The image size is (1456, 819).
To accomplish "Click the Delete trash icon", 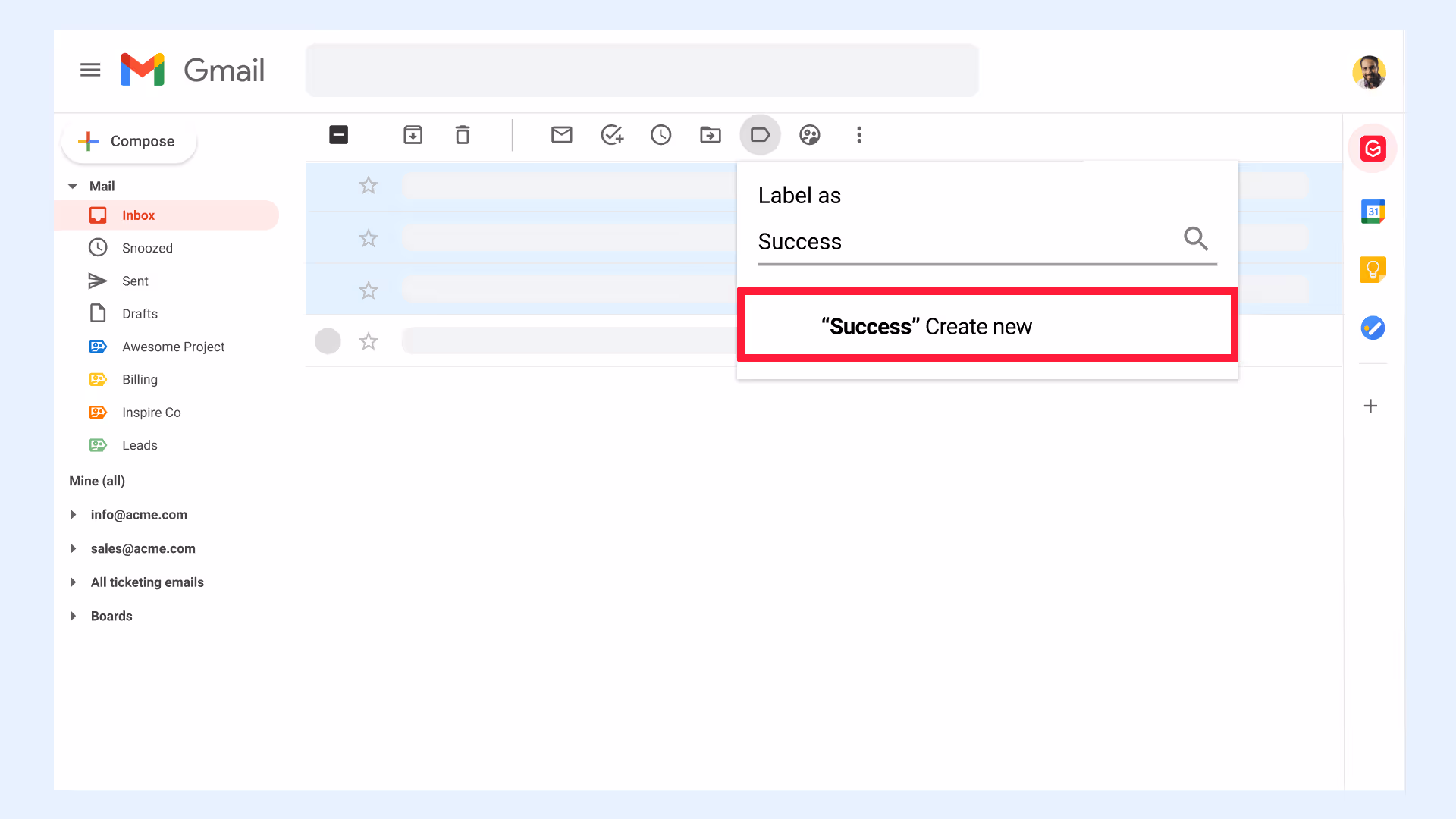I will tap(463, 135).
